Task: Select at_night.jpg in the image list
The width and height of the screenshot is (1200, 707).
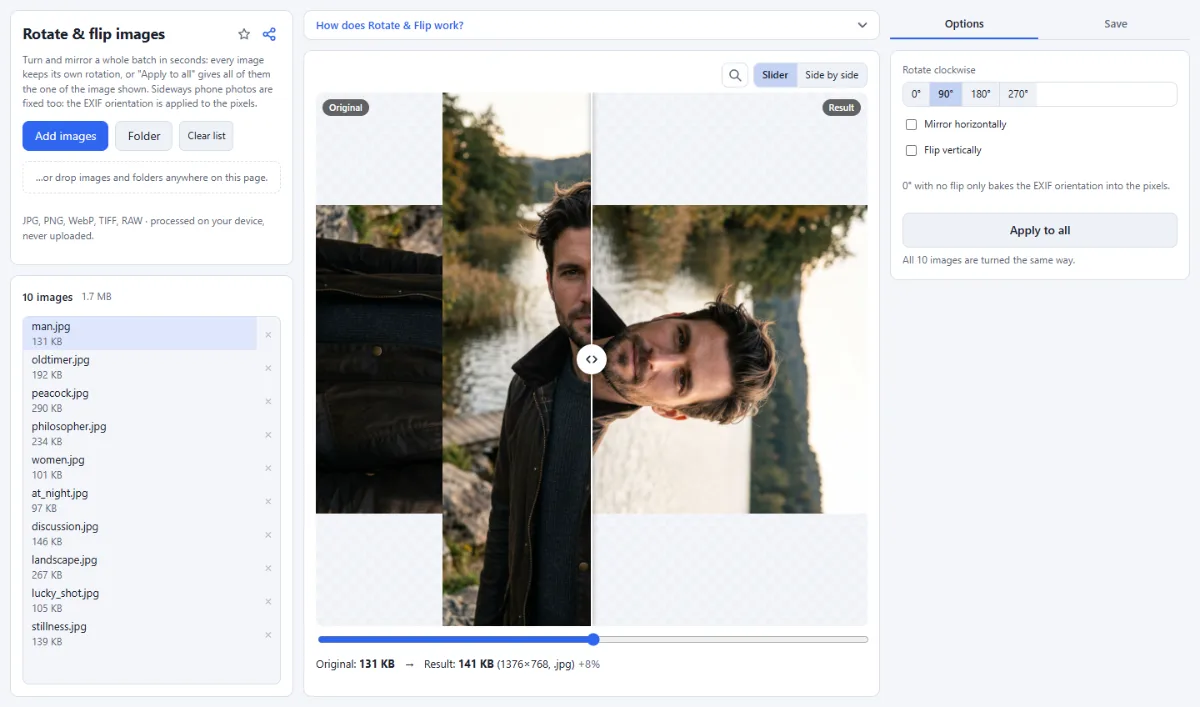Action: (x=140, y=501)
